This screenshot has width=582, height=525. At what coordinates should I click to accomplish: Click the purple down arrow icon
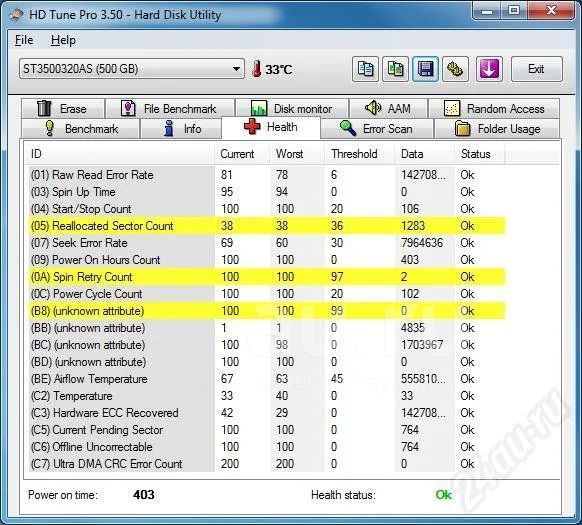489,69
